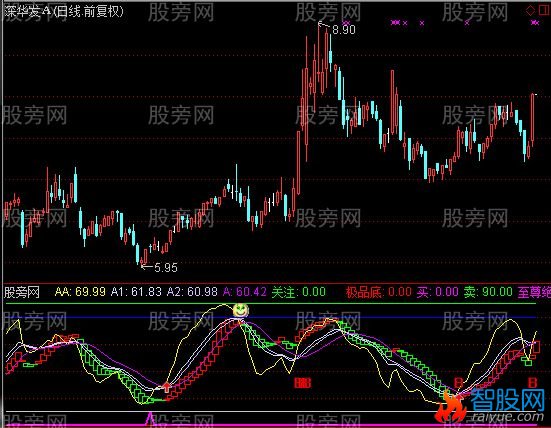Image resolution: width=551 pixels, height=428 pixels.
Task: Click the purple A: 60.42 indicator value
Action: [245, 292]
